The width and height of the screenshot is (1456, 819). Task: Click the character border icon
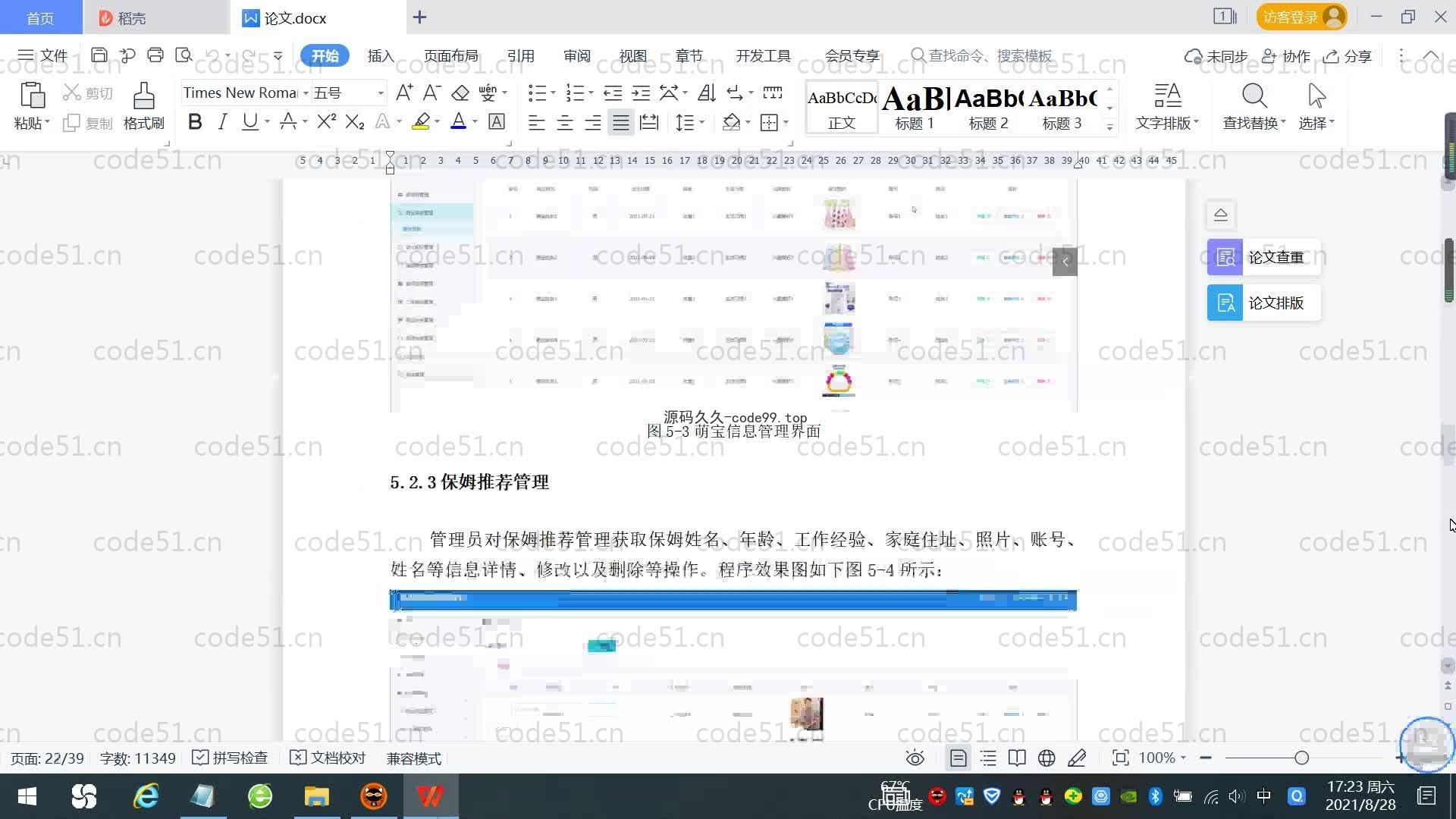tap(497, 122)
